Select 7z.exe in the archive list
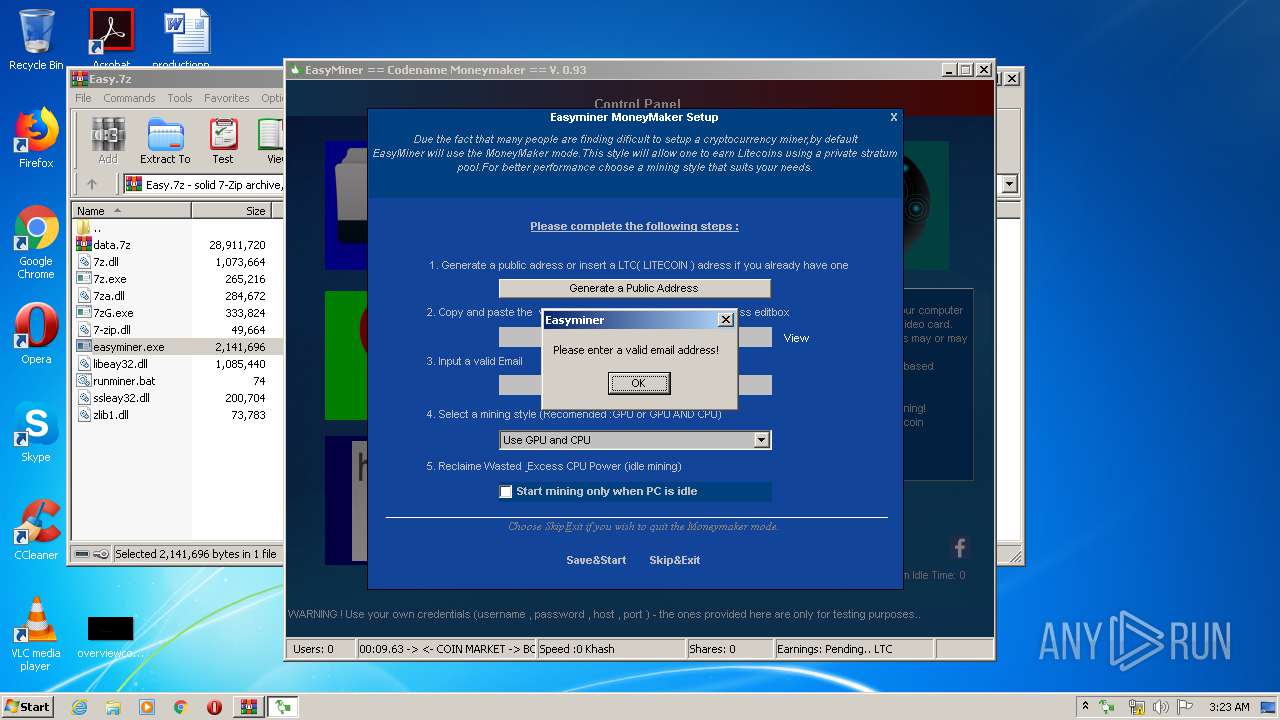Screen dimensions: 1280x720 pos(109,279)
